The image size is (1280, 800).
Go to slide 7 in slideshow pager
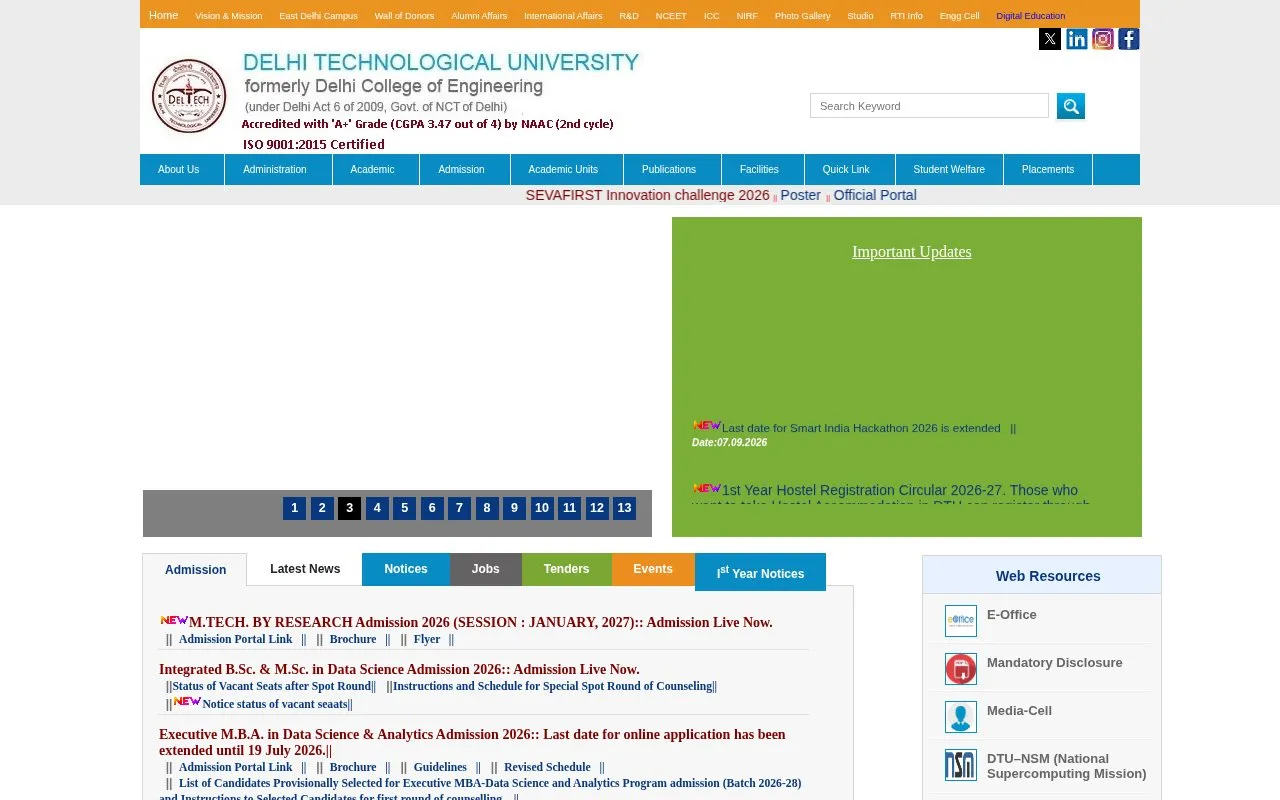pyautogui.click(x=459, y=508)
